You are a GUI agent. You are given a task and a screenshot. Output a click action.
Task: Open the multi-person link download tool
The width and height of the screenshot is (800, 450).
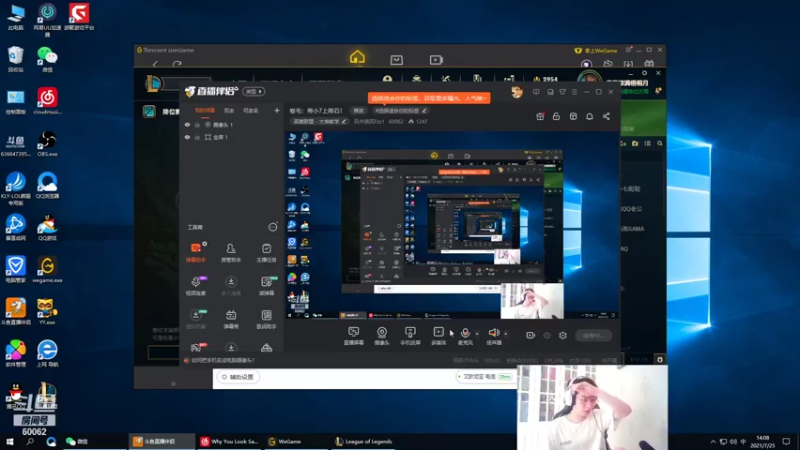point(231,286)
